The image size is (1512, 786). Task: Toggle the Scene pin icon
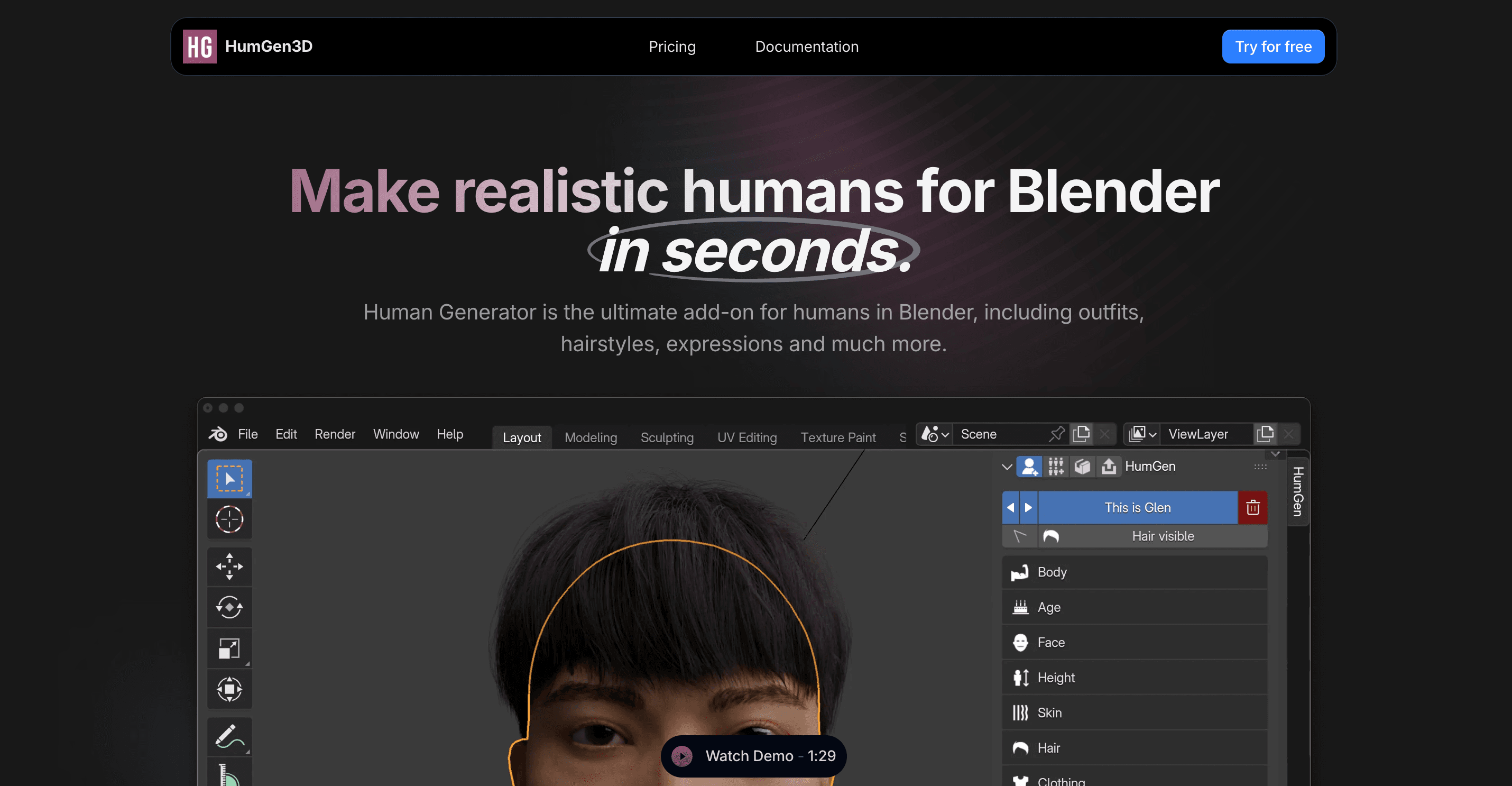[x=1056, y=434]
